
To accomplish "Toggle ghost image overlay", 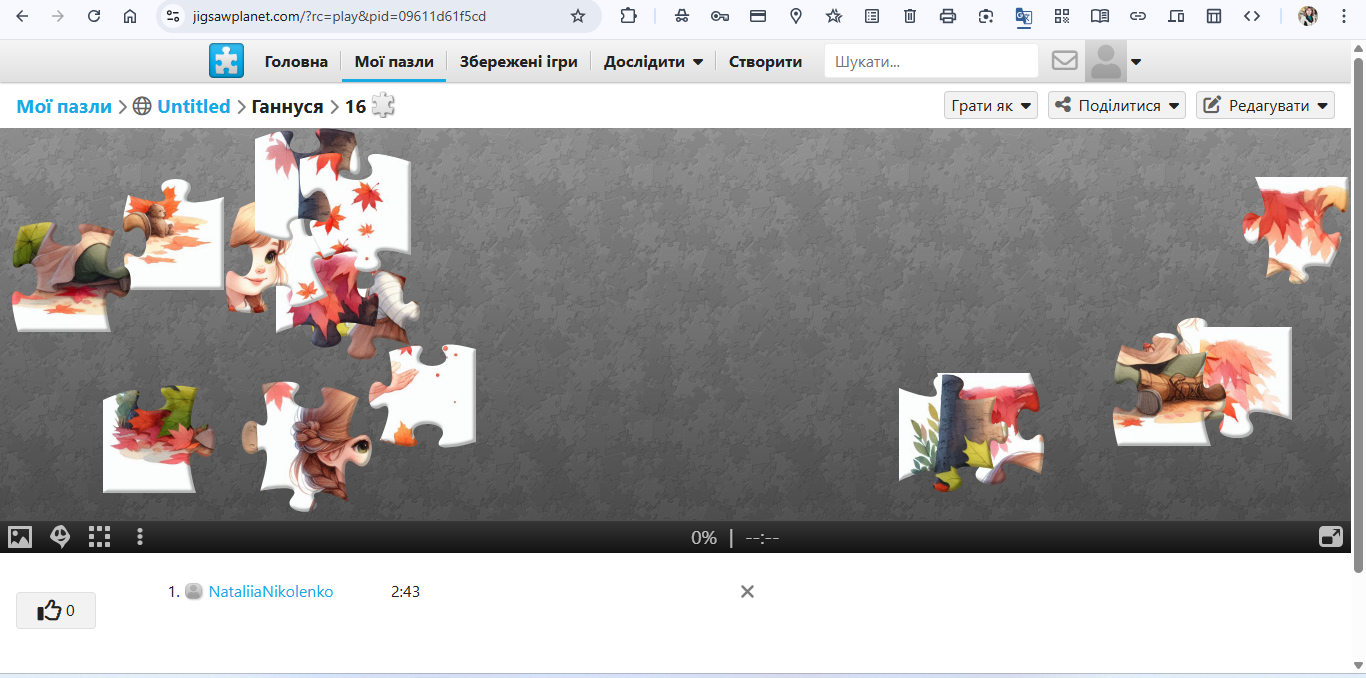I will pyautogui.click(x=60, y=537).
